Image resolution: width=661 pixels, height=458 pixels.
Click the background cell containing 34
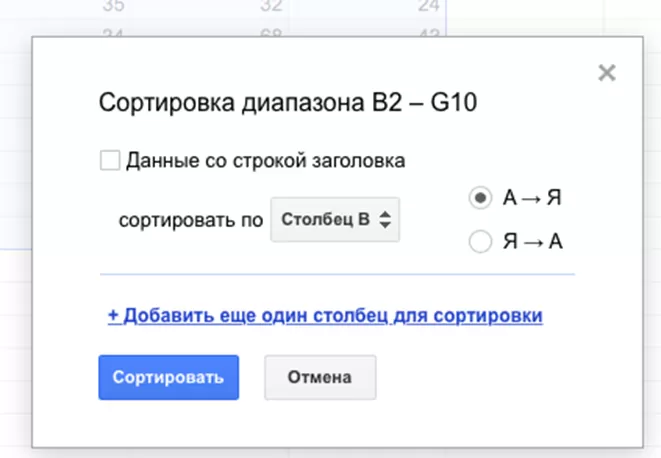(x=115, y=31)
